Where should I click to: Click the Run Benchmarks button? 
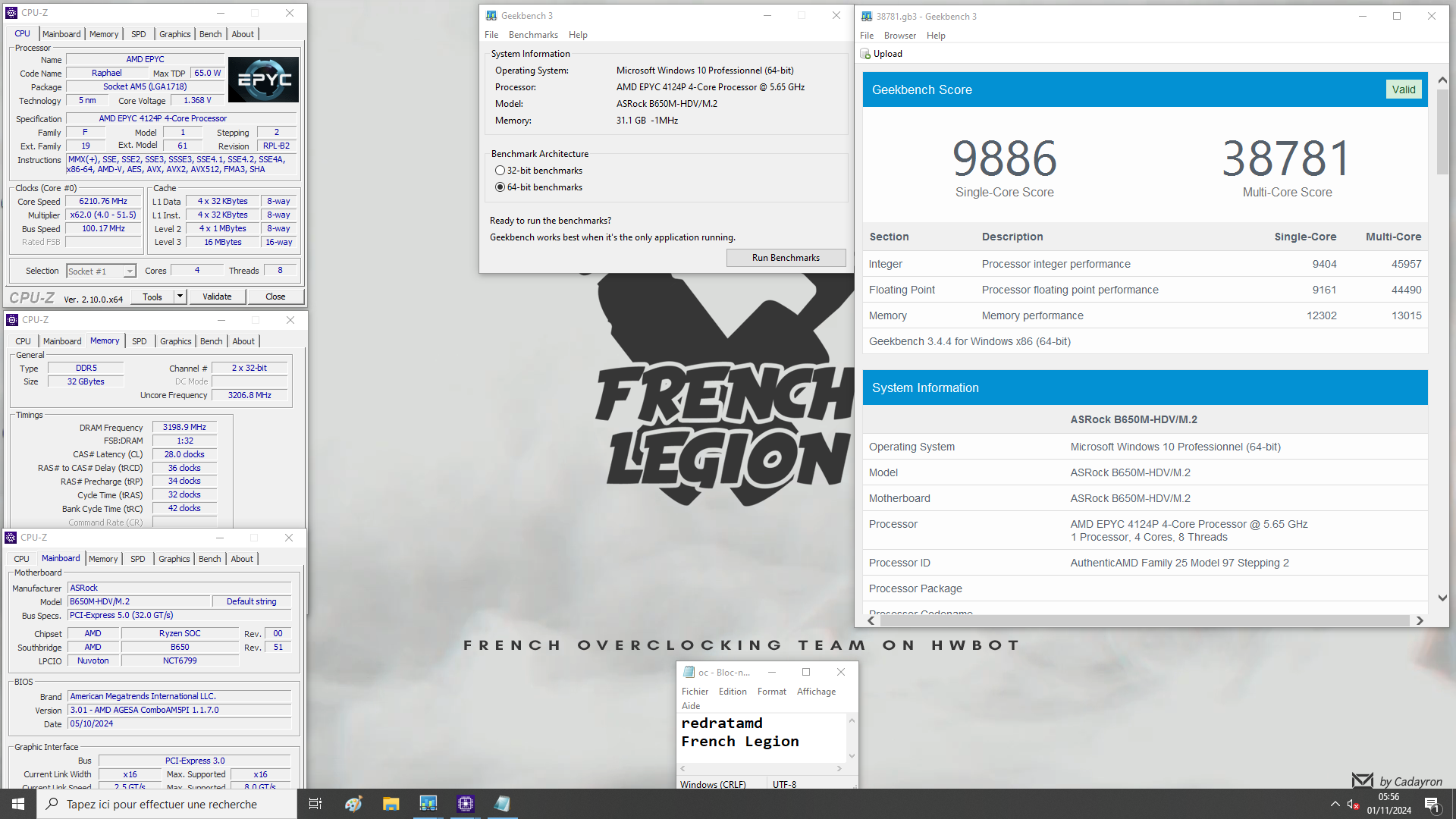(x=786, y=258)
